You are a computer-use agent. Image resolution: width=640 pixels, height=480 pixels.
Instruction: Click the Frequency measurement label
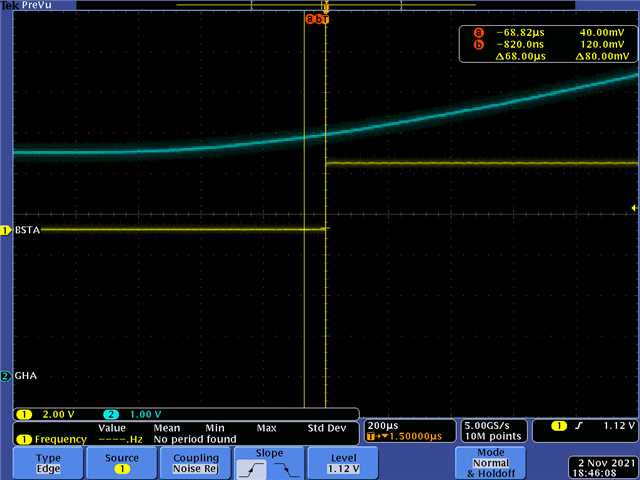tap(60, 440)
